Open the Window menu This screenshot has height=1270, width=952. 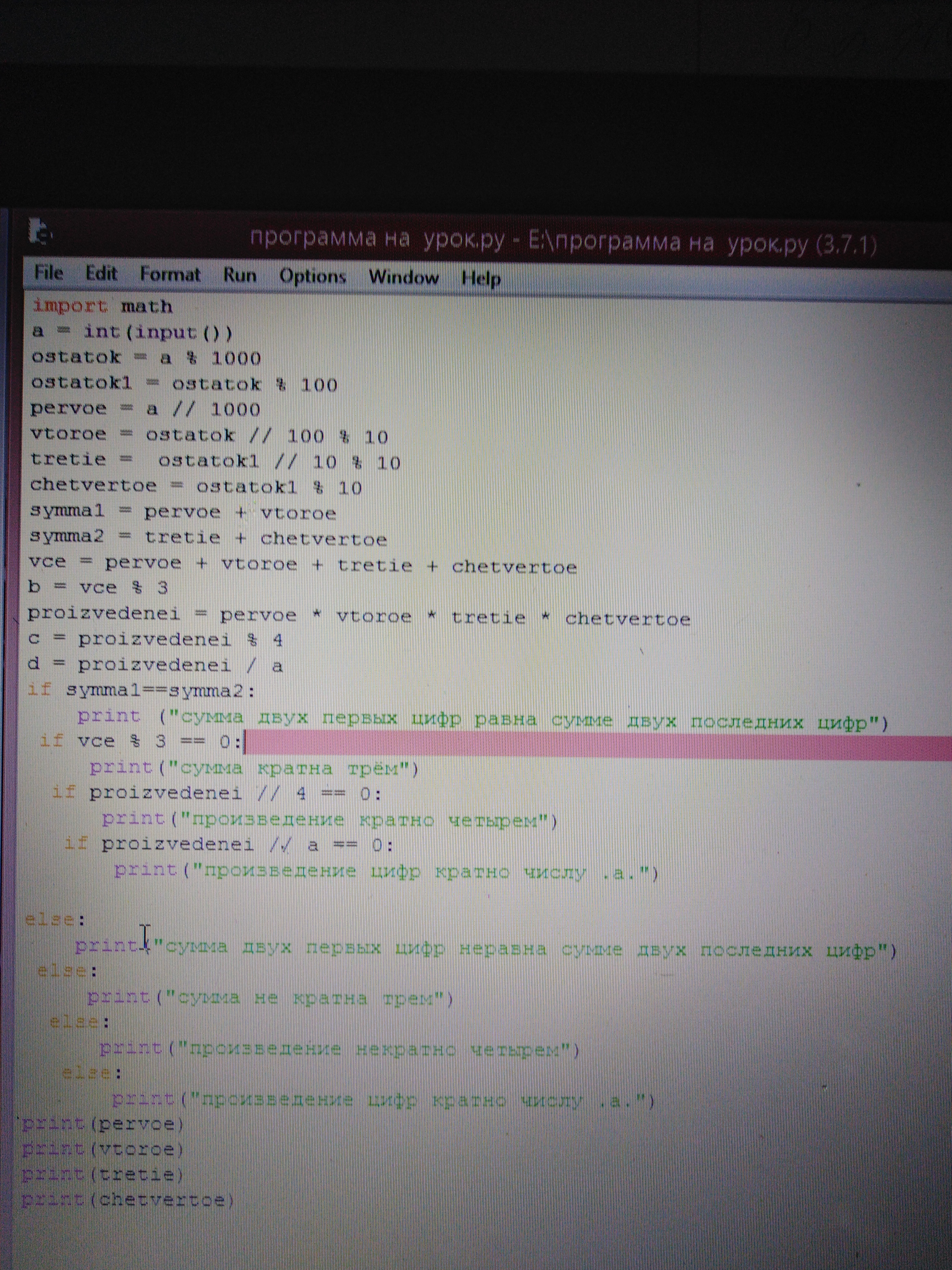point(403,278)
